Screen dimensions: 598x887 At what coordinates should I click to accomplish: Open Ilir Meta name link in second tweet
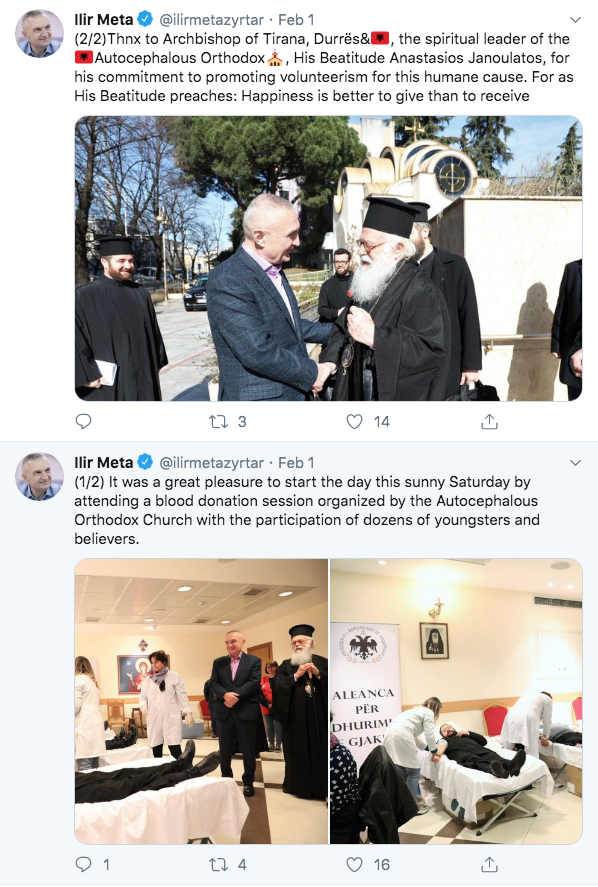click(x=104, y=463)
